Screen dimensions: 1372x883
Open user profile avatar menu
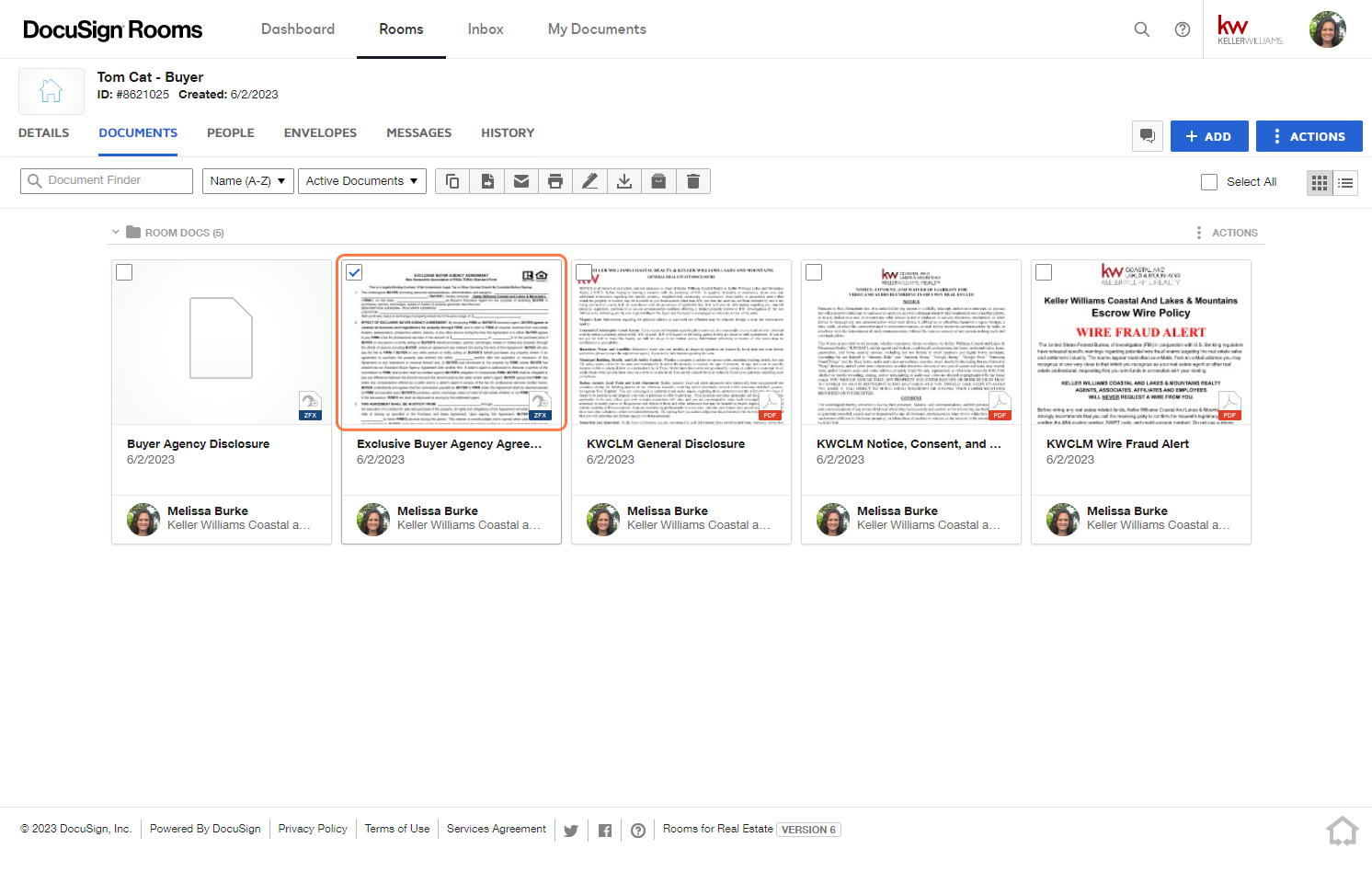pyautogui.click(x=1328, y=29)
